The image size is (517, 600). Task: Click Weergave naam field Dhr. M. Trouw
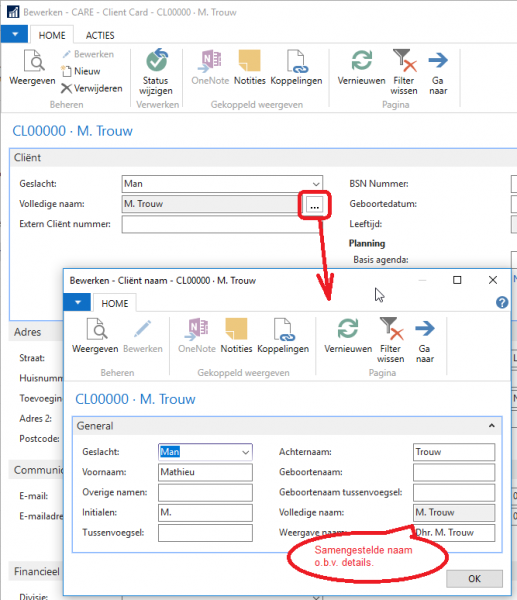(454, 533)
